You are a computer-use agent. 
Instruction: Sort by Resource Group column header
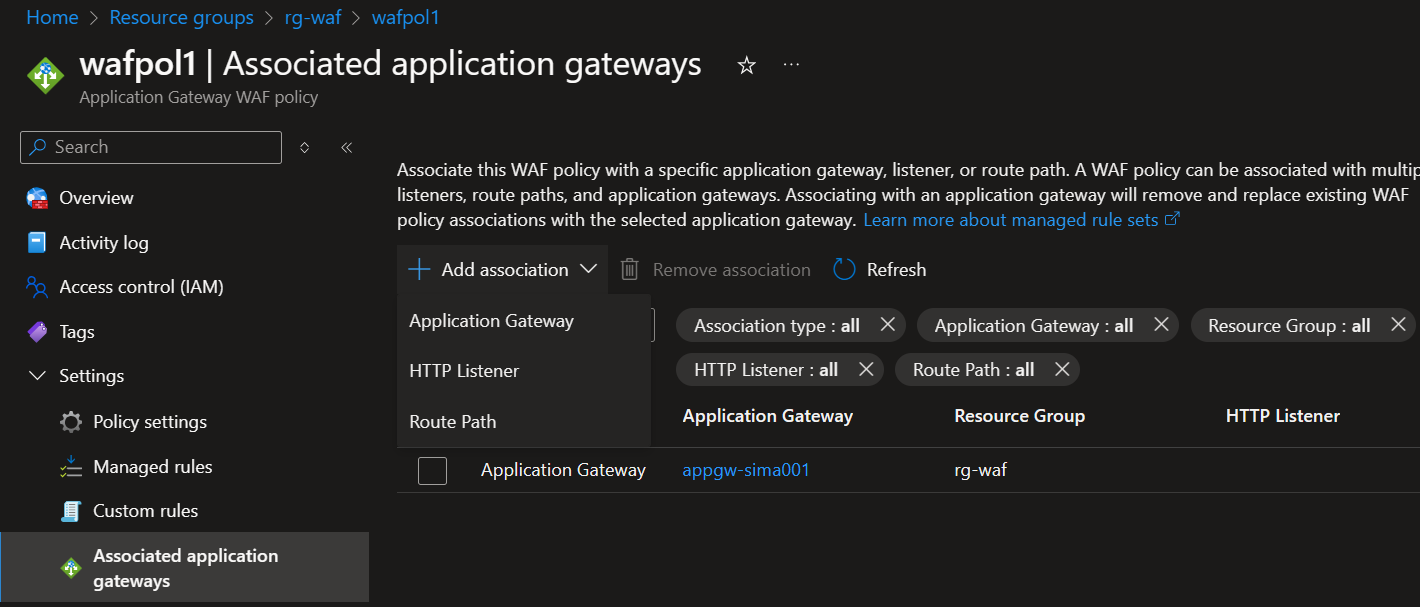point(1020,416)
